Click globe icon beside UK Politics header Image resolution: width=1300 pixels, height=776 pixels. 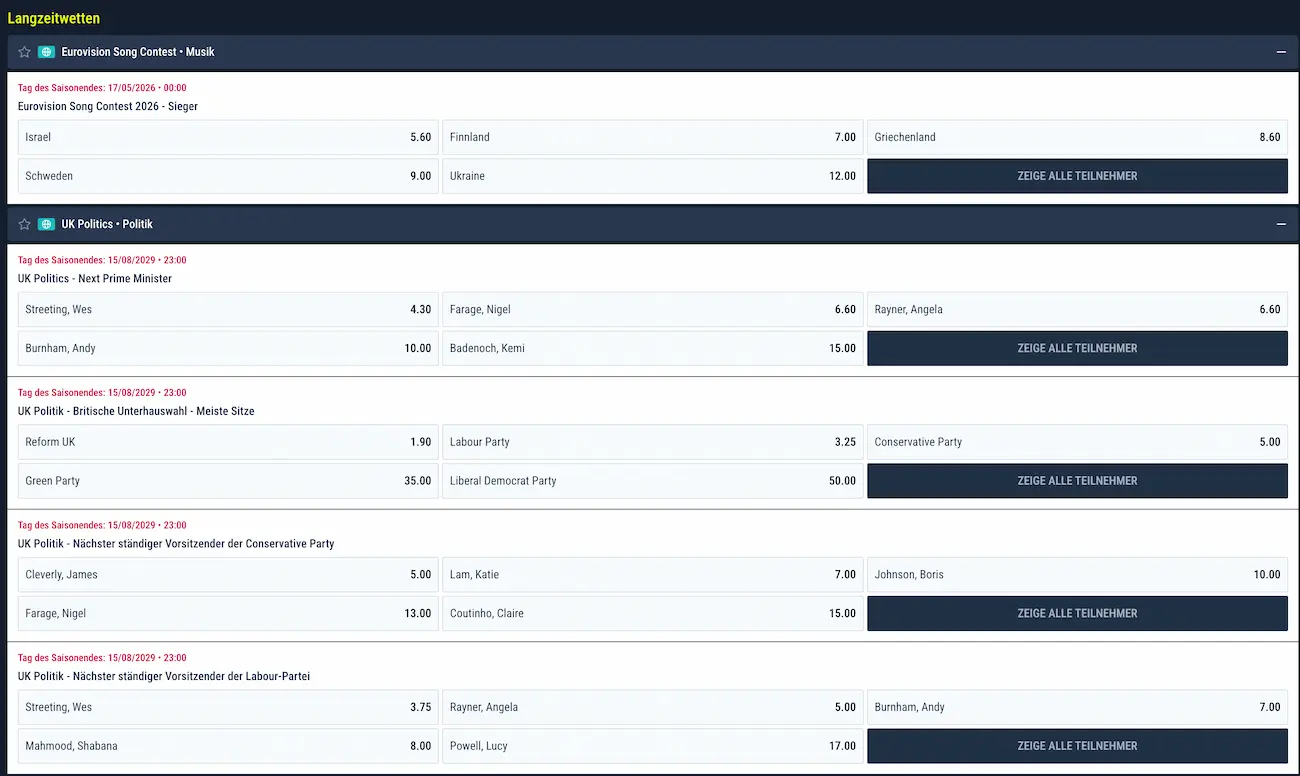tap(46, 224)
